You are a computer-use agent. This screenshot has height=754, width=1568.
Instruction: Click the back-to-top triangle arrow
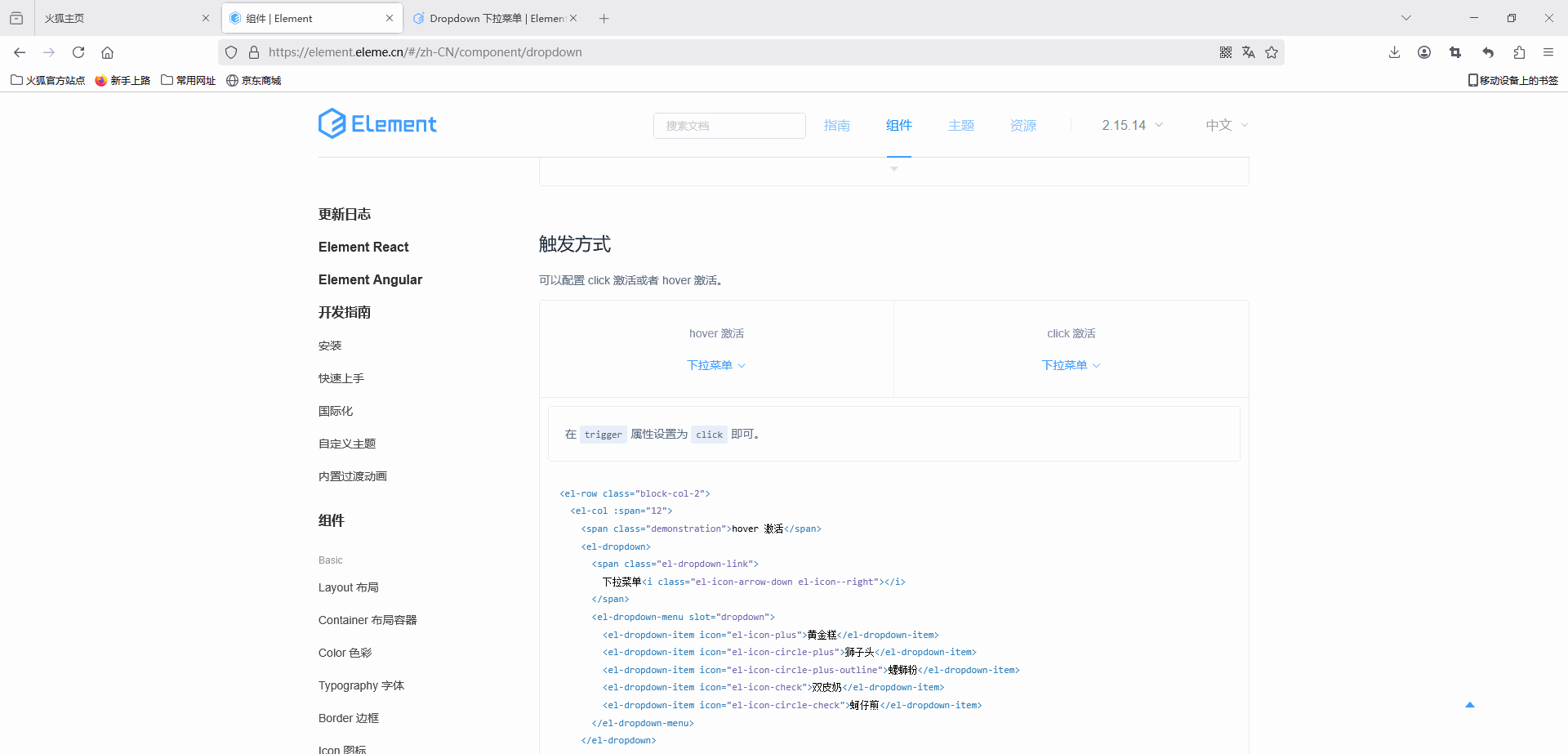click(1470, 704)
